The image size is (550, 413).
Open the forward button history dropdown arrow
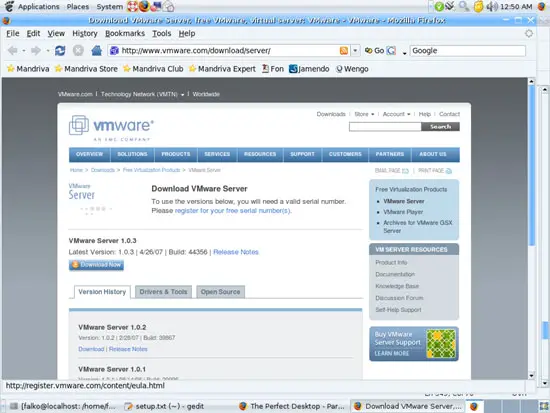[48, 51]
